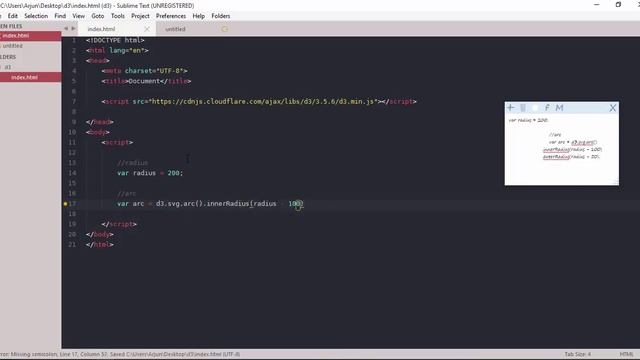Click unsaved circle on untitled tab
This screenshot has width=640, height=360.
(224, 29)
